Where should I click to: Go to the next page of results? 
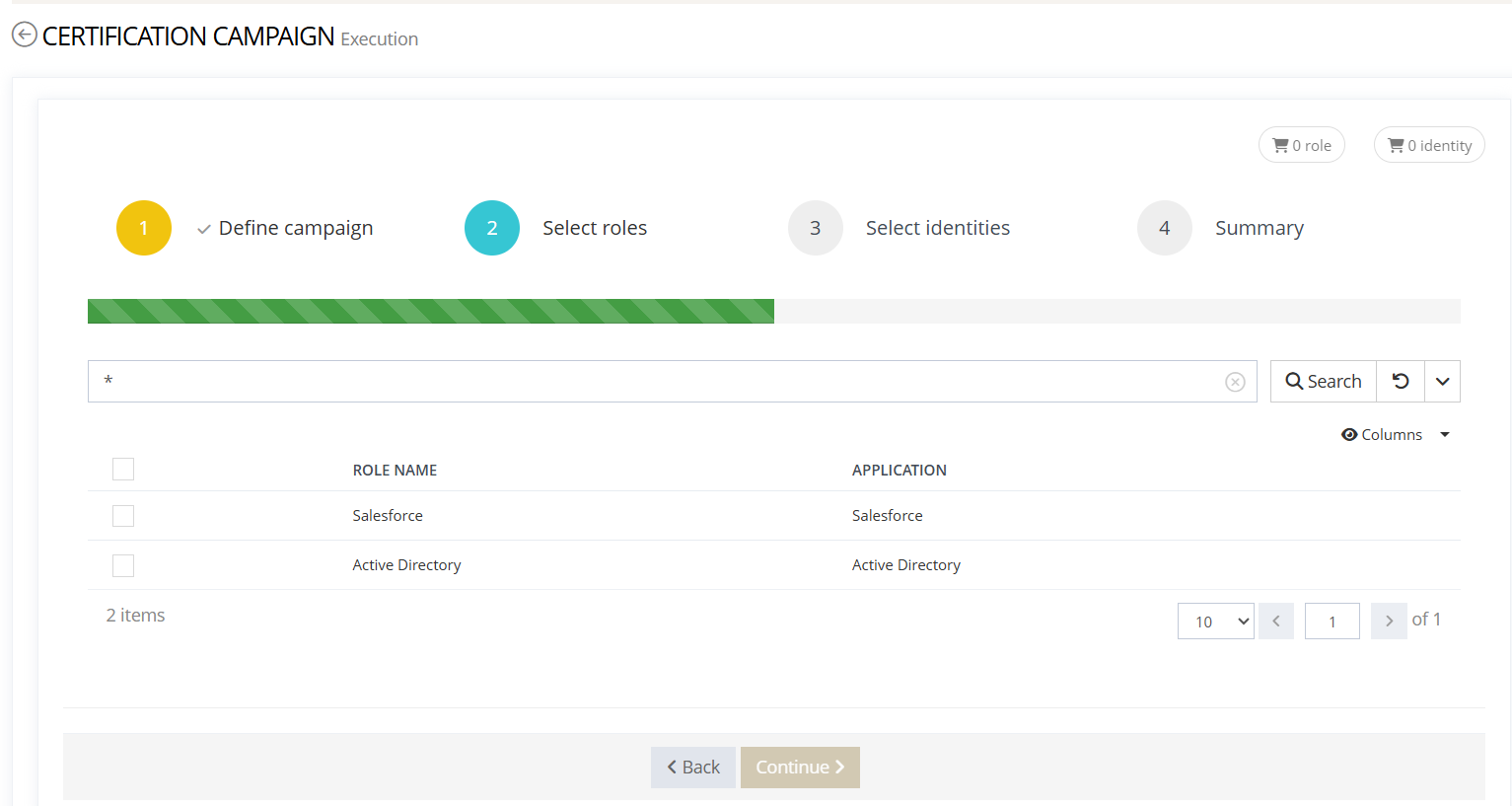point(1389,622)
